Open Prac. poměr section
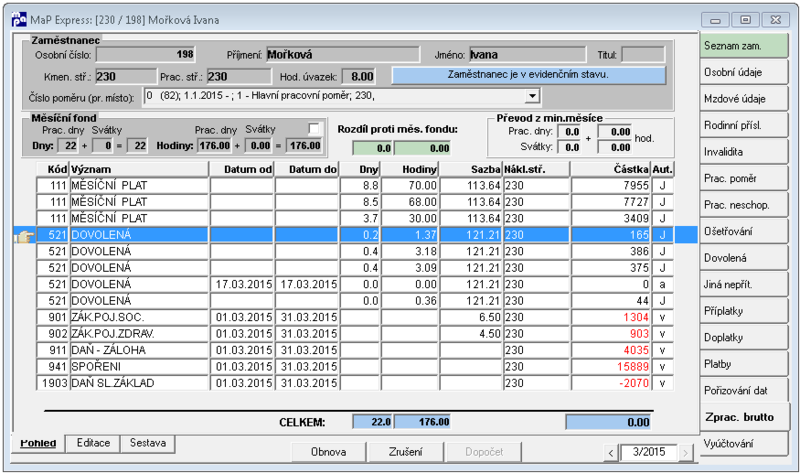The height and width of the screenshot is (473, 800). click(x=744, y=179)
